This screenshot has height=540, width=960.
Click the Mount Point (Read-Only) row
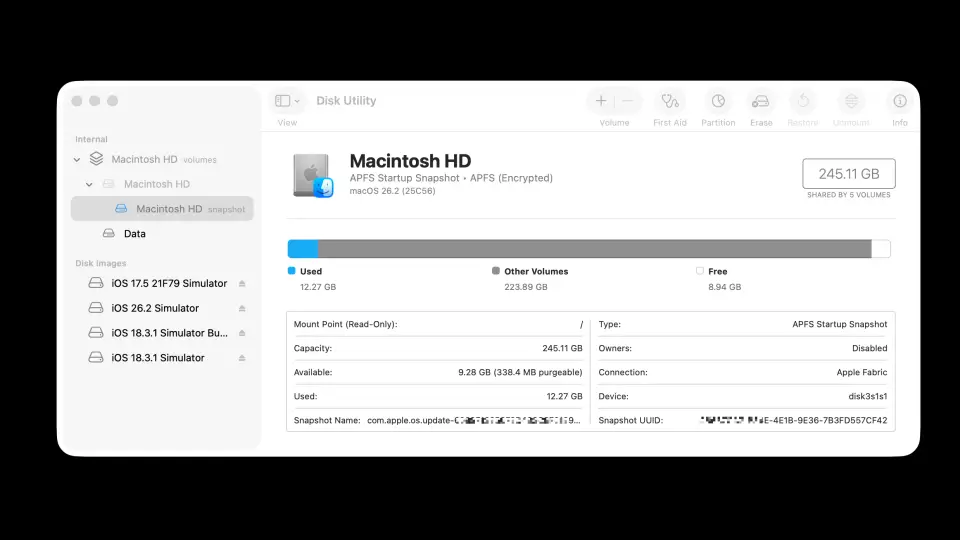(x=438, y=324)
